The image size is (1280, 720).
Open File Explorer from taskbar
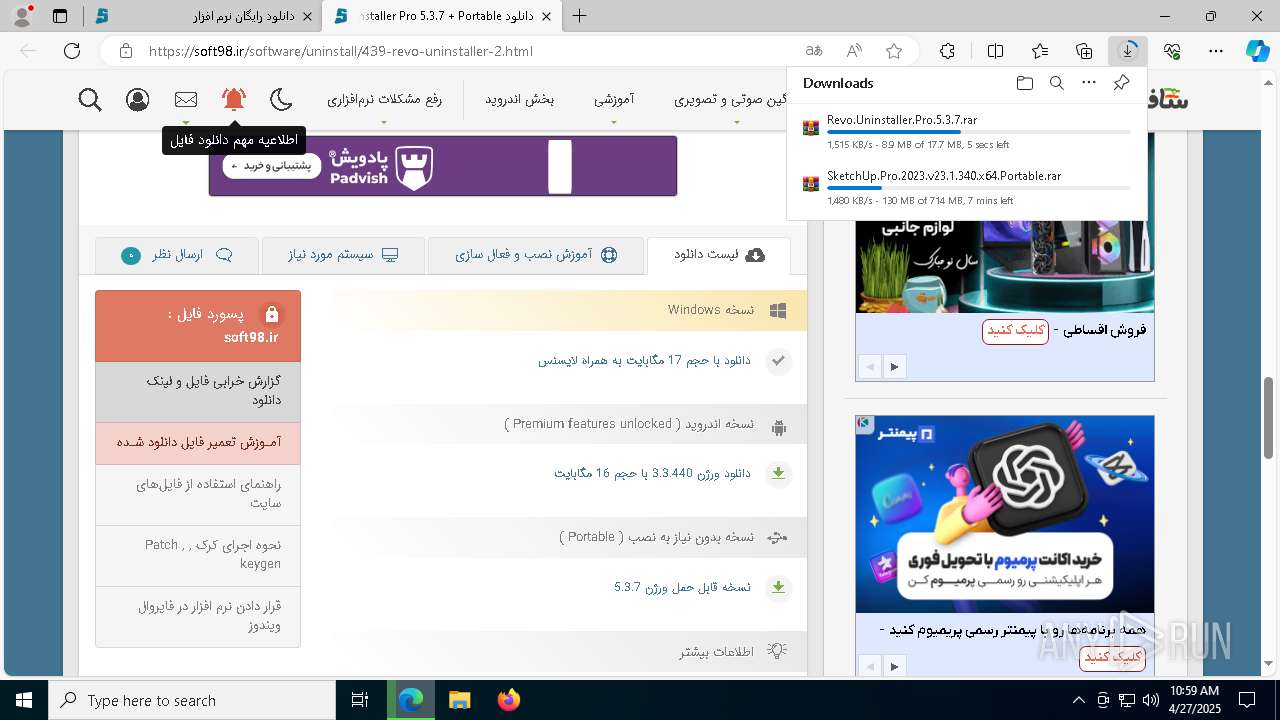coord(459,700)
